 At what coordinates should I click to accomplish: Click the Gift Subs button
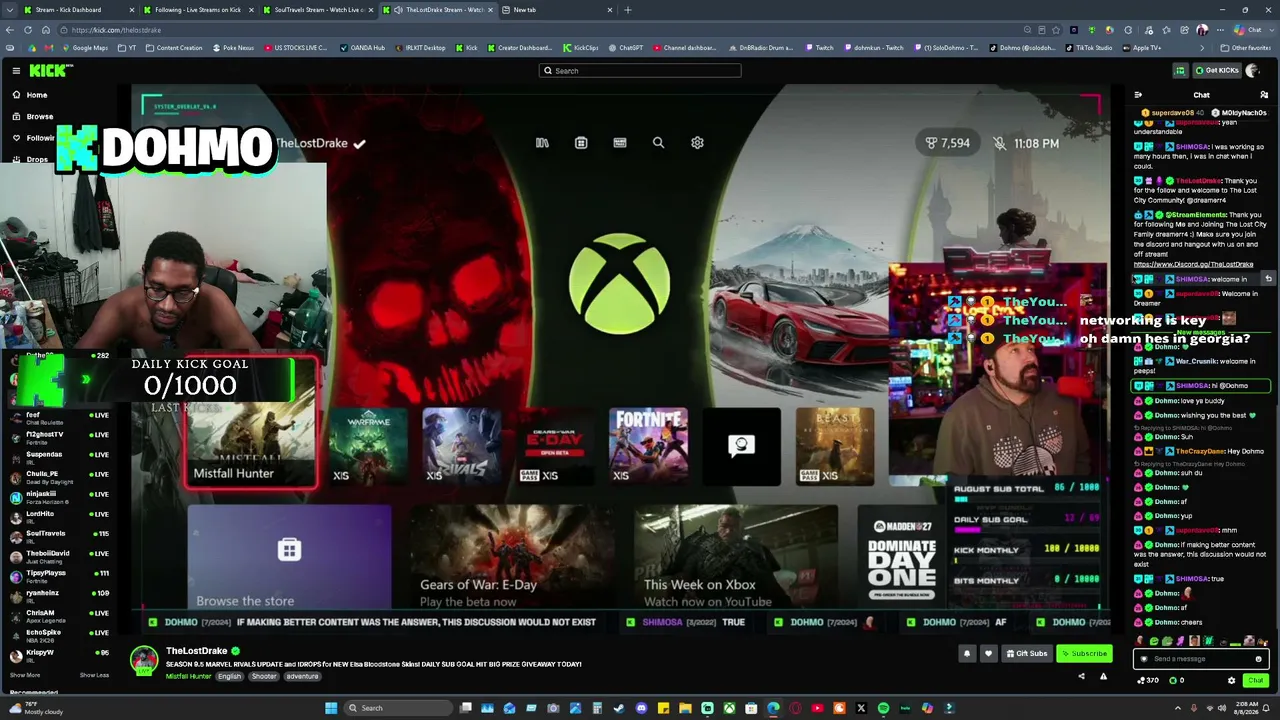pyautogui.click(x=1026, y=654)
